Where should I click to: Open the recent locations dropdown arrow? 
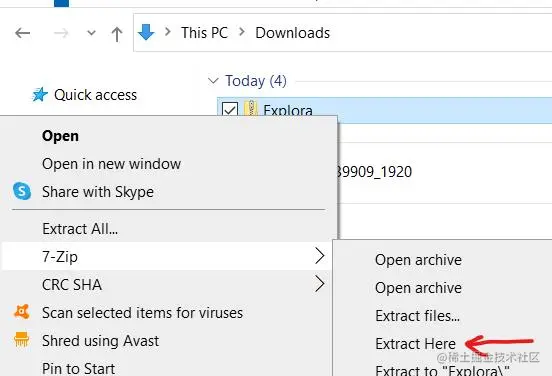[91, 33]
